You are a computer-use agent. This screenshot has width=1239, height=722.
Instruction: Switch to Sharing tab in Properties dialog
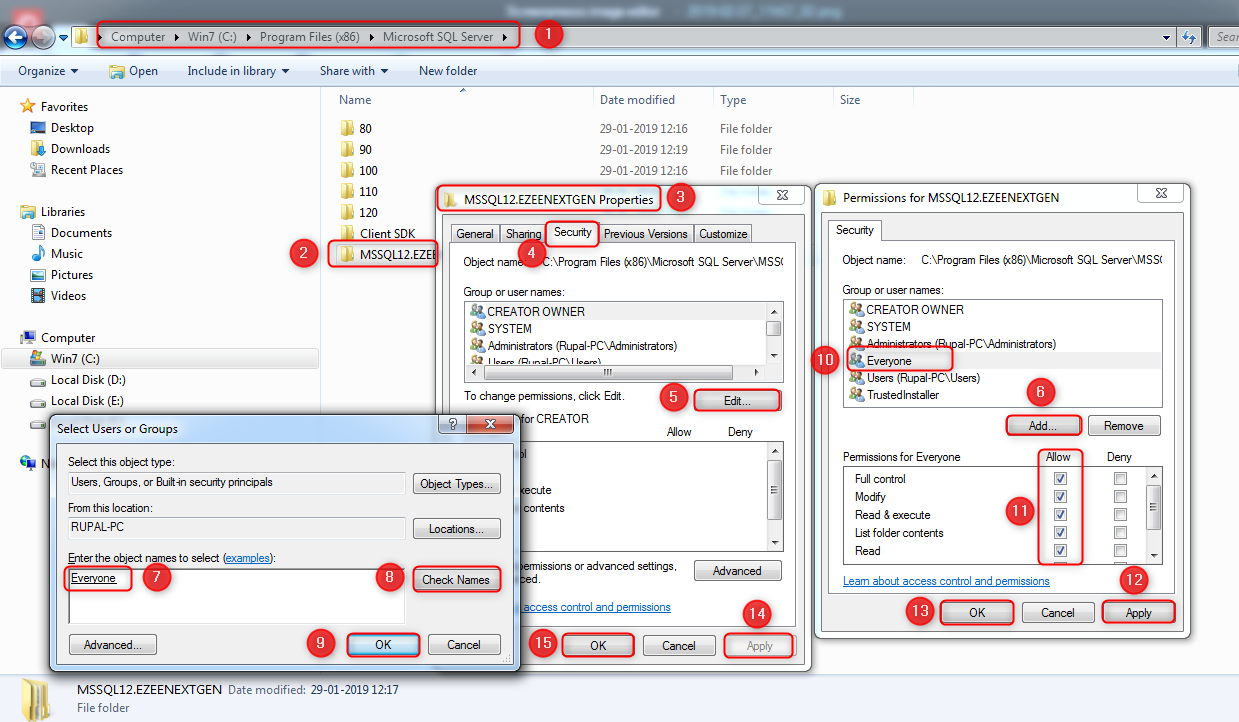click(523, 234)
